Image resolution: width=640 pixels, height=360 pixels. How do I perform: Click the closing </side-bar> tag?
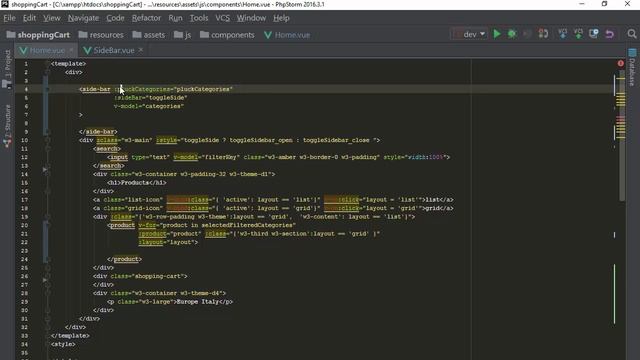point(98,132)
